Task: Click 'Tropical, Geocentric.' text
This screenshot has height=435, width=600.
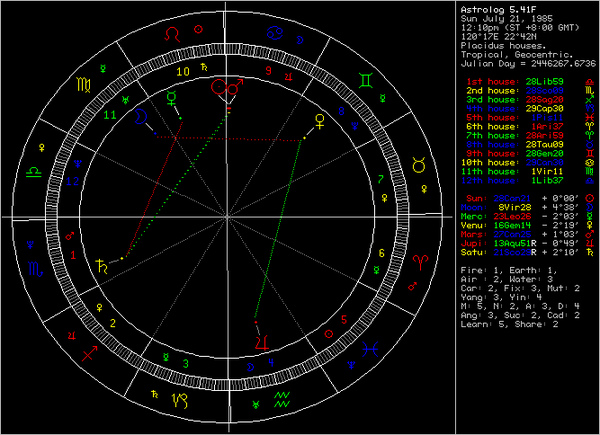Action: (x=517, y=55)
